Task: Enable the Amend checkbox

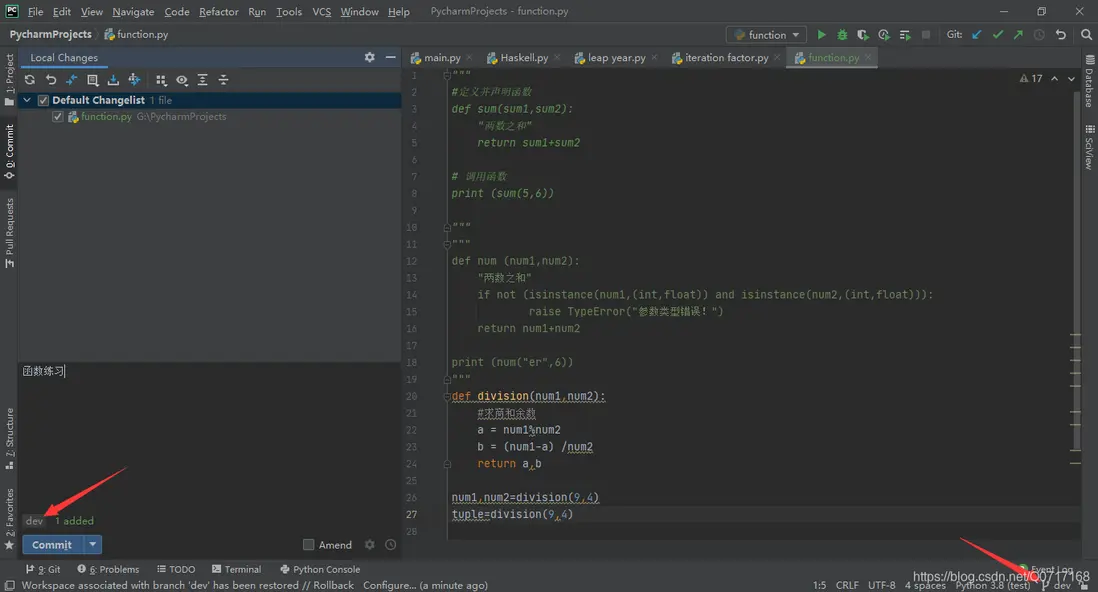Action: (309, 545)
